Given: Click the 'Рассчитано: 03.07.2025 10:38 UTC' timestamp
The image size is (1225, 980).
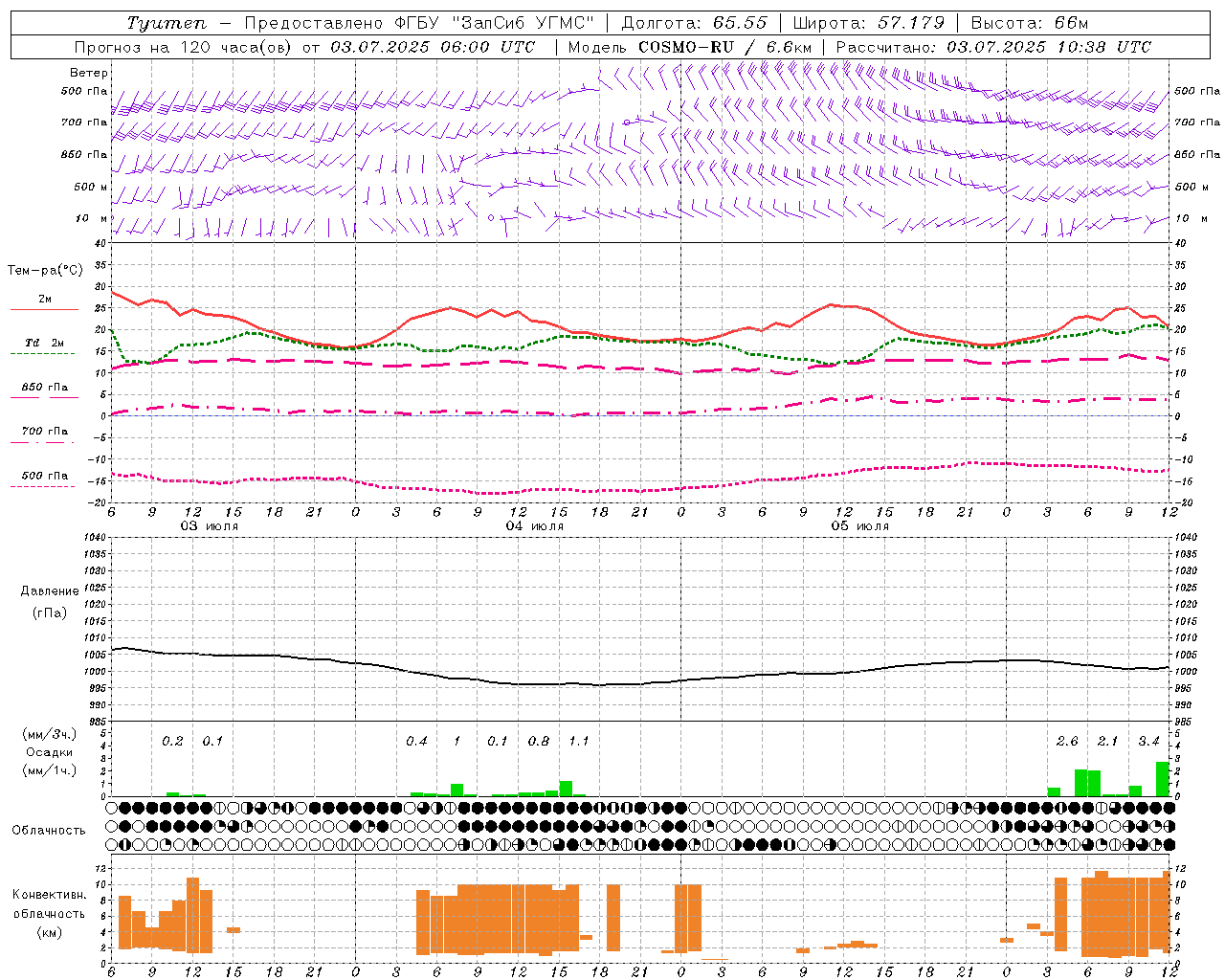Looking at the screenshot, I should click(993, 47).
